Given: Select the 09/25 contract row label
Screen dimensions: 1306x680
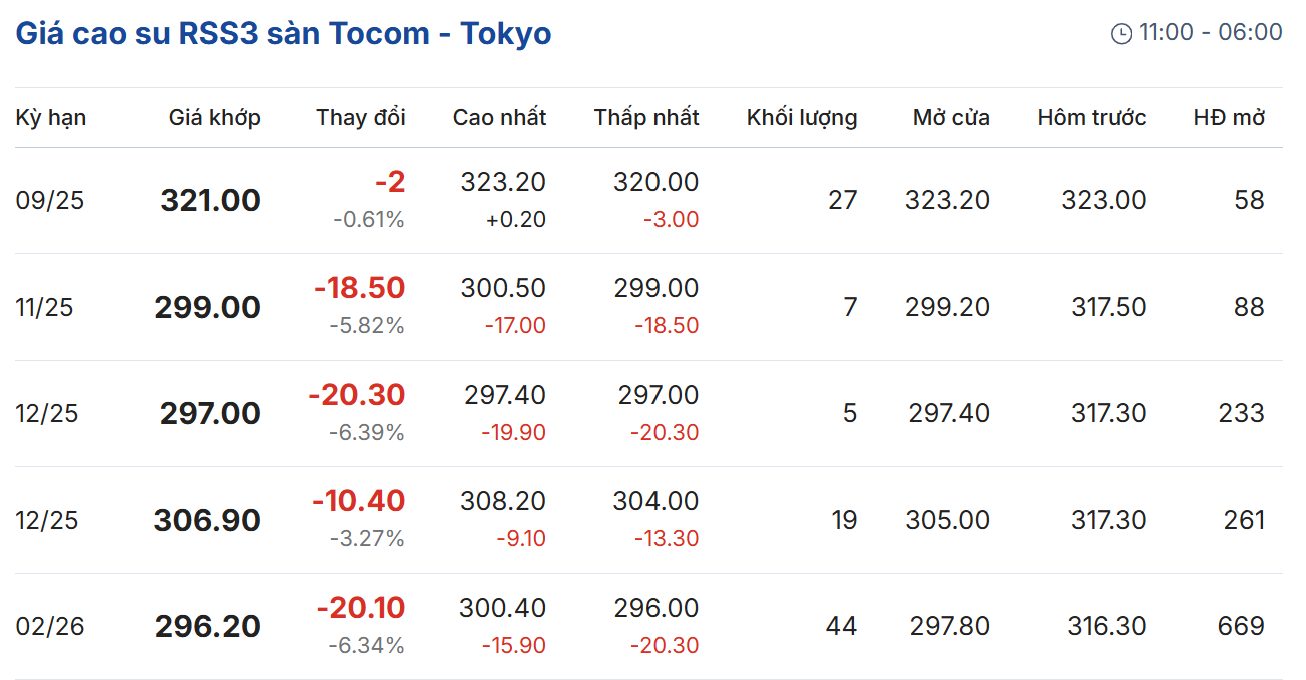Looking at the screenshot, I should tap(50, 200).
